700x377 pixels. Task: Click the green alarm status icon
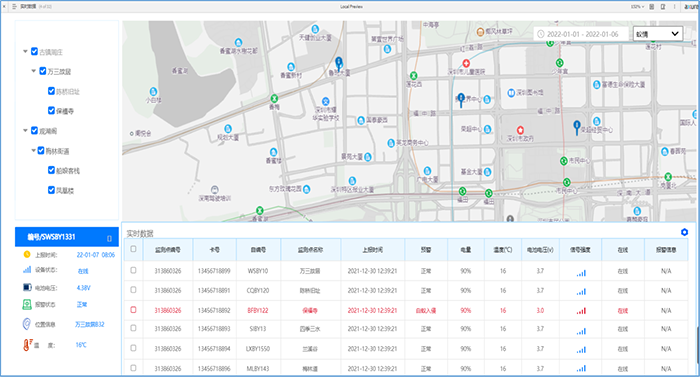tap(27, 304)
